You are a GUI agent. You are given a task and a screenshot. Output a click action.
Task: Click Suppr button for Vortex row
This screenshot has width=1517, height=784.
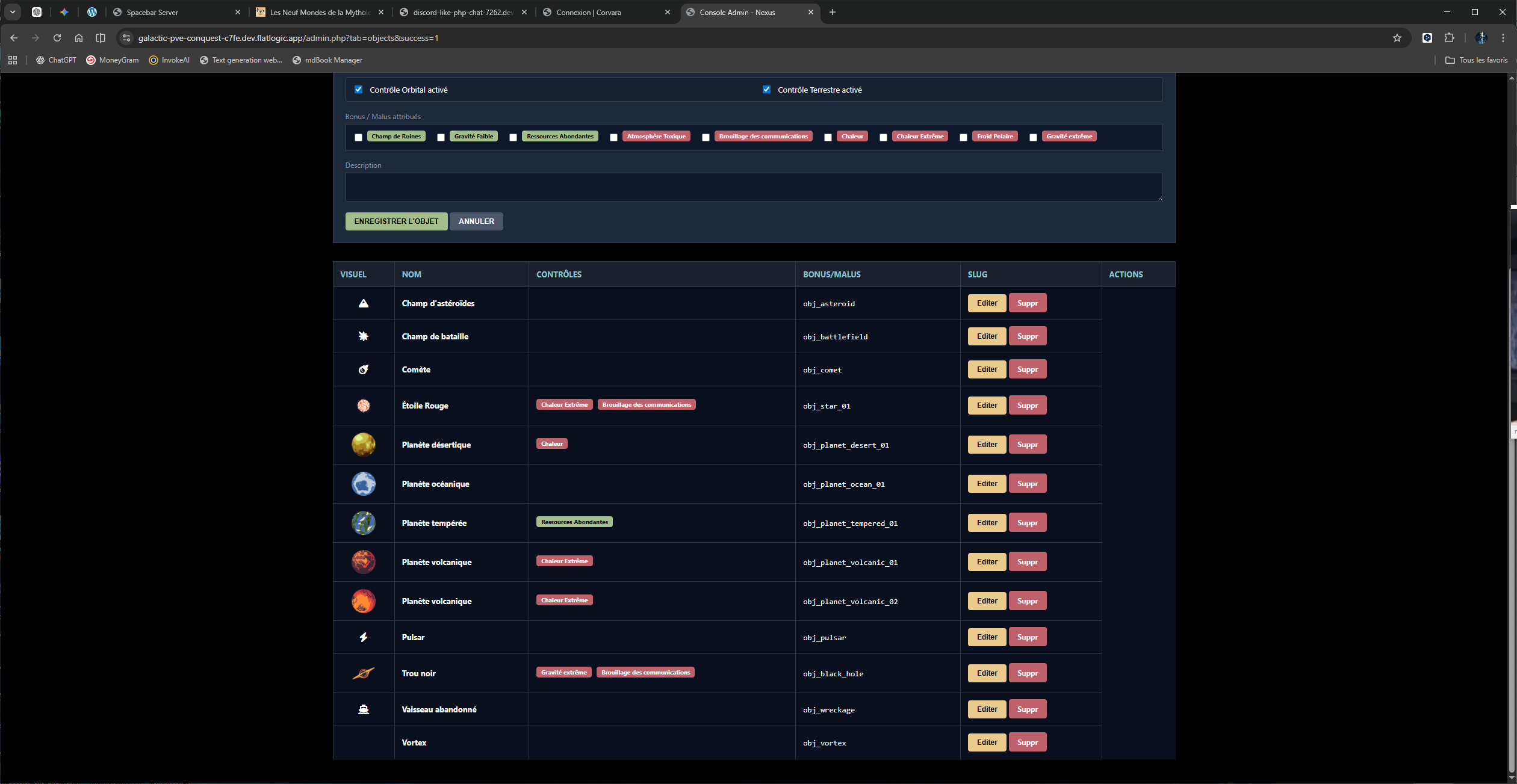click(x=1027, y=742)
